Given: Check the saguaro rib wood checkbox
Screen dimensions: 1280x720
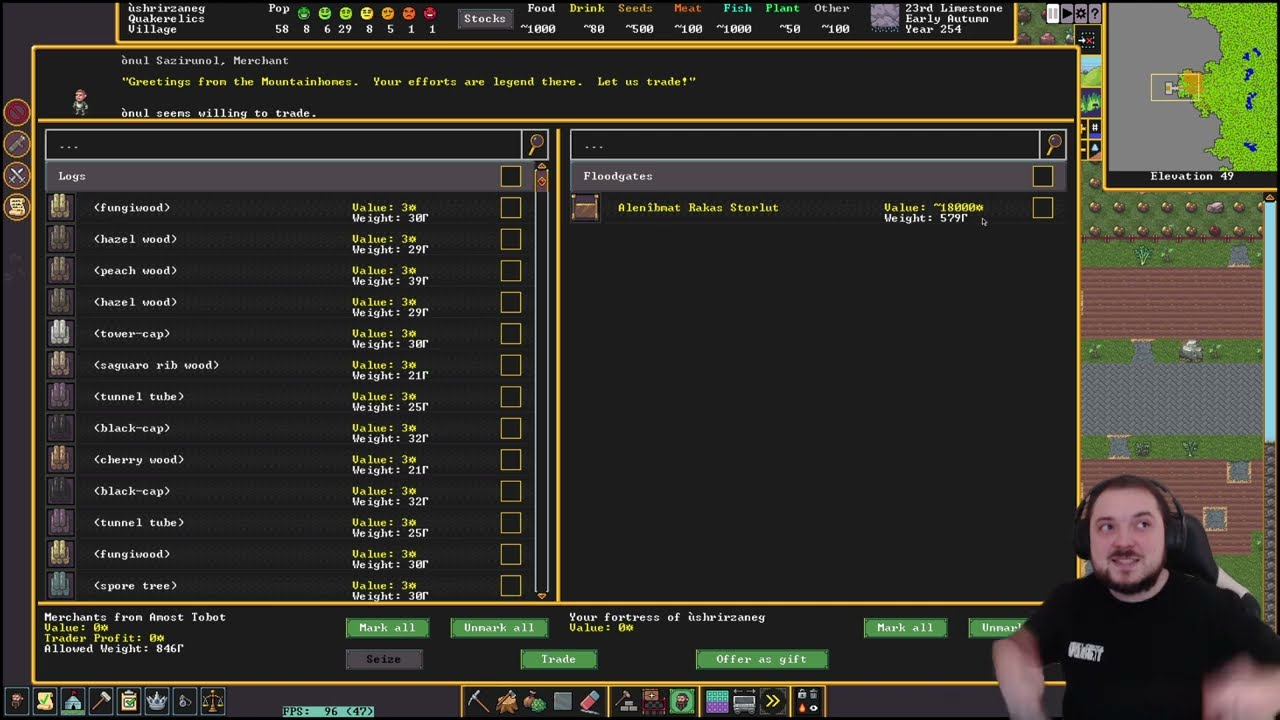Looking at the screenshot, I should 511,365.
